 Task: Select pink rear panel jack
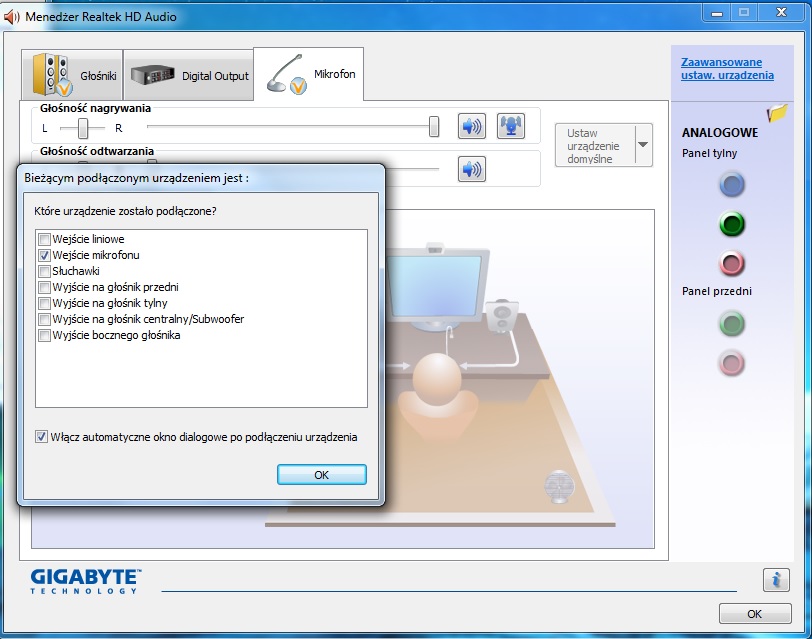coord(732,263)
